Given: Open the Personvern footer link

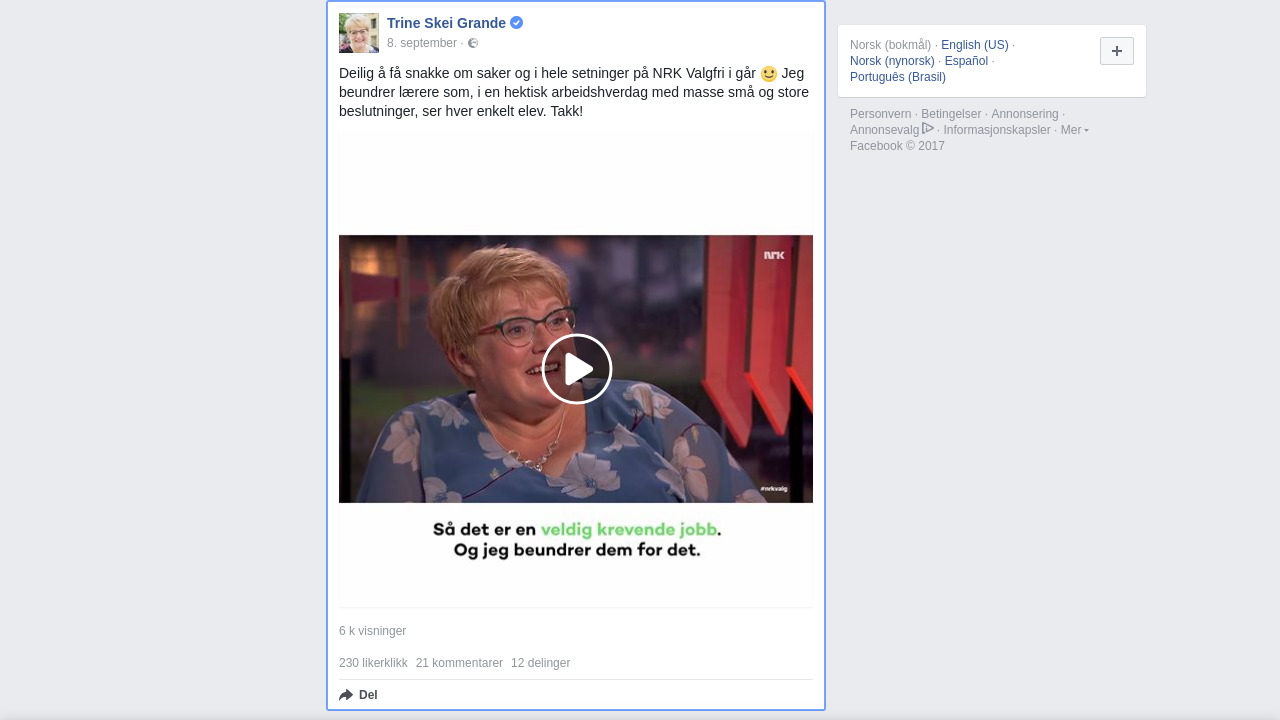Looking at the screenshot, I should 880,114.
